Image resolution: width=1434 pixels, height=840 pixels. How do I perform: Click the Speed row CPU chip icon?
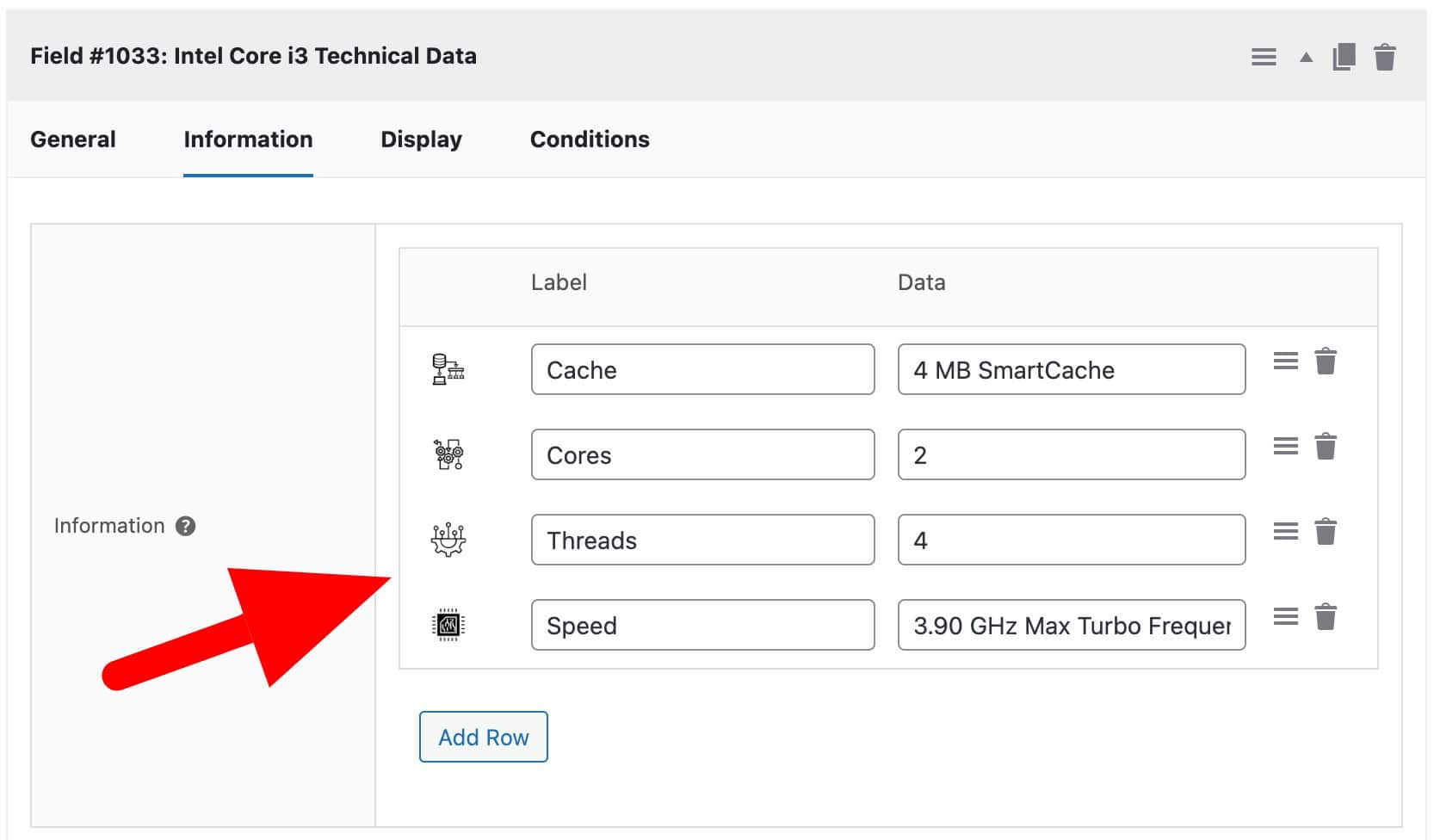450,625
